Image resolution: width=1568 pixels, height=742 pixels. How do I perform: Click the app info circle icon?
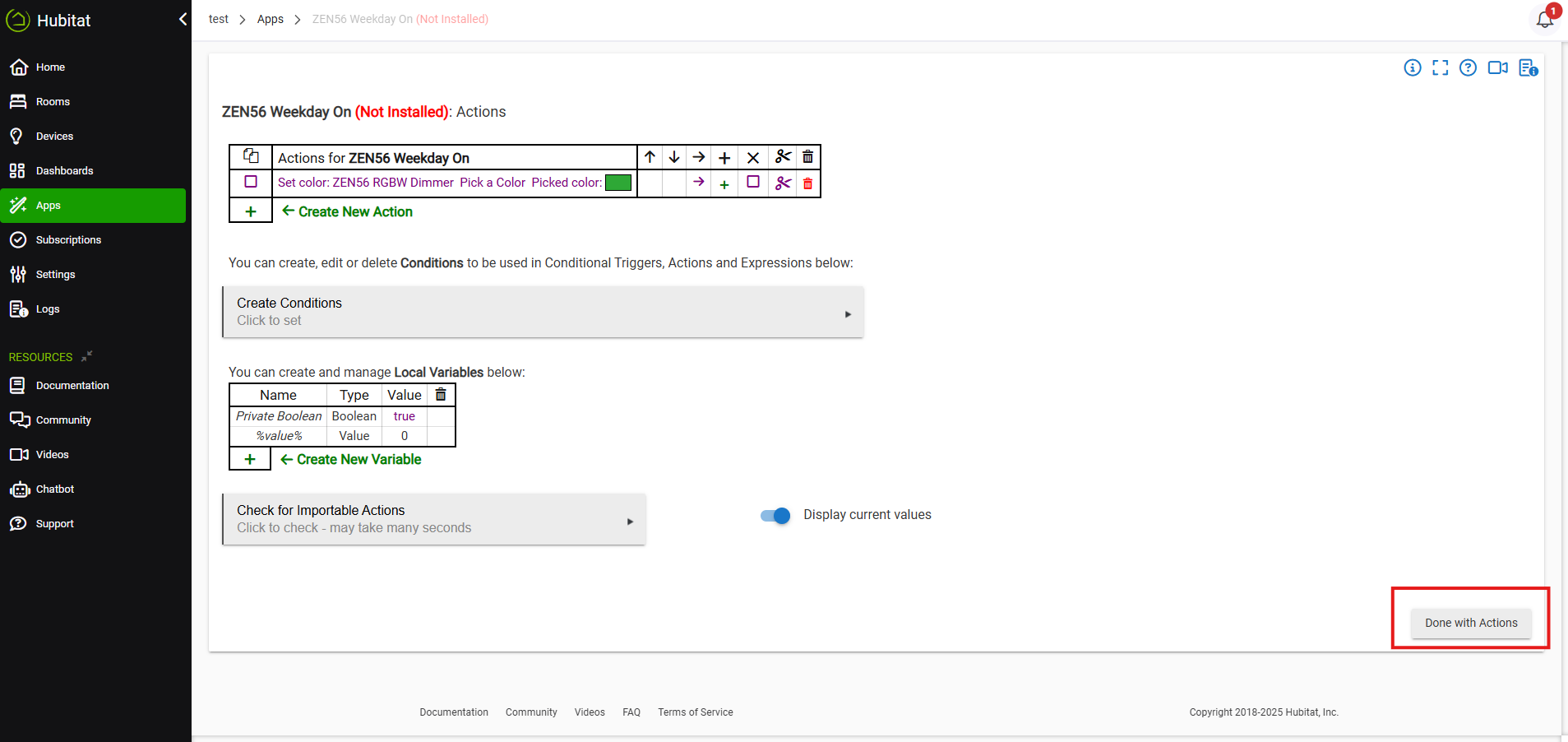point(1413,68)
